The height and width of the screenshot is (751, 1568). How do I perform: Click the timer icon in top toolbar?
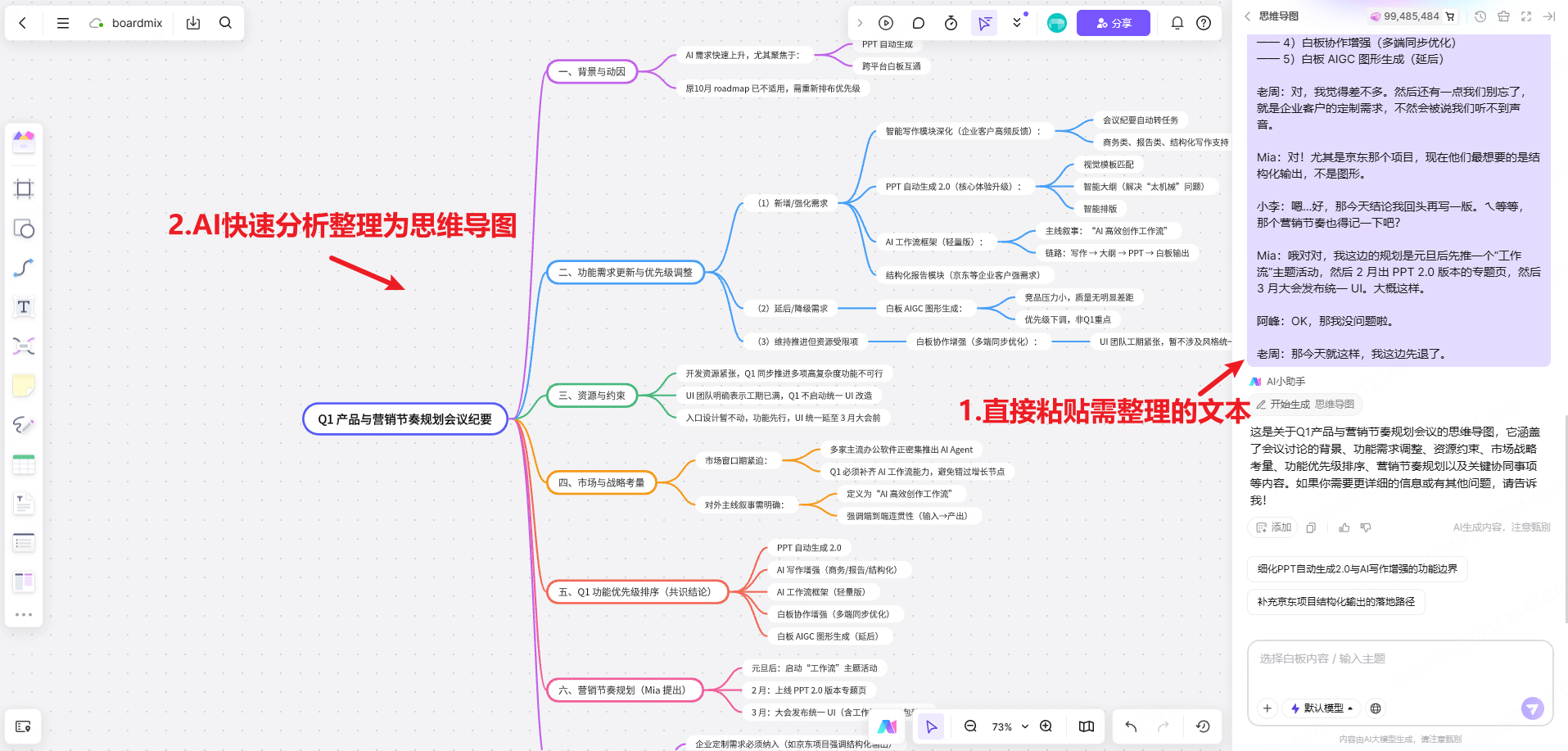tap(951, 23)
